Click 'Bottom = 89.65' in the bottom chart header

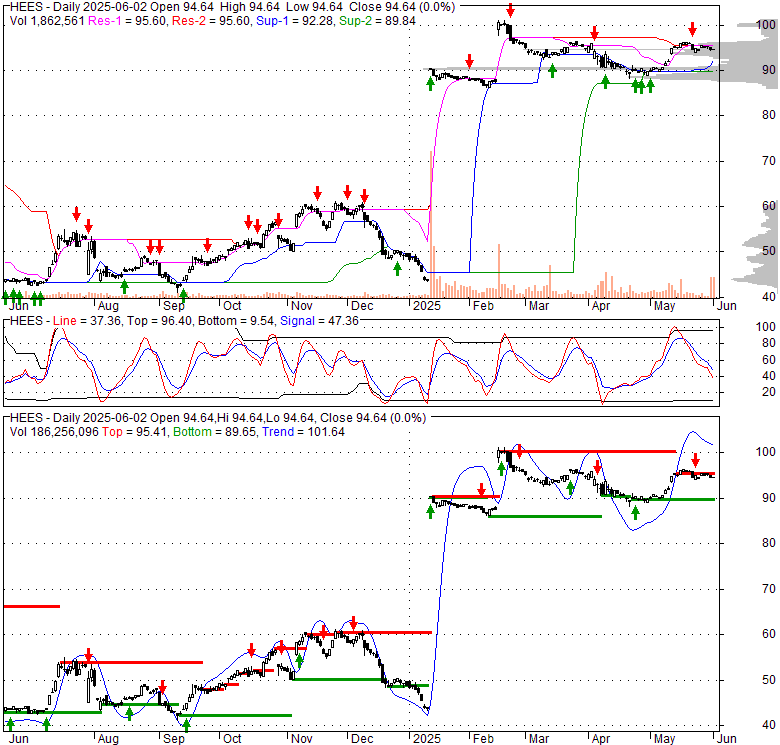coord(215,432)
